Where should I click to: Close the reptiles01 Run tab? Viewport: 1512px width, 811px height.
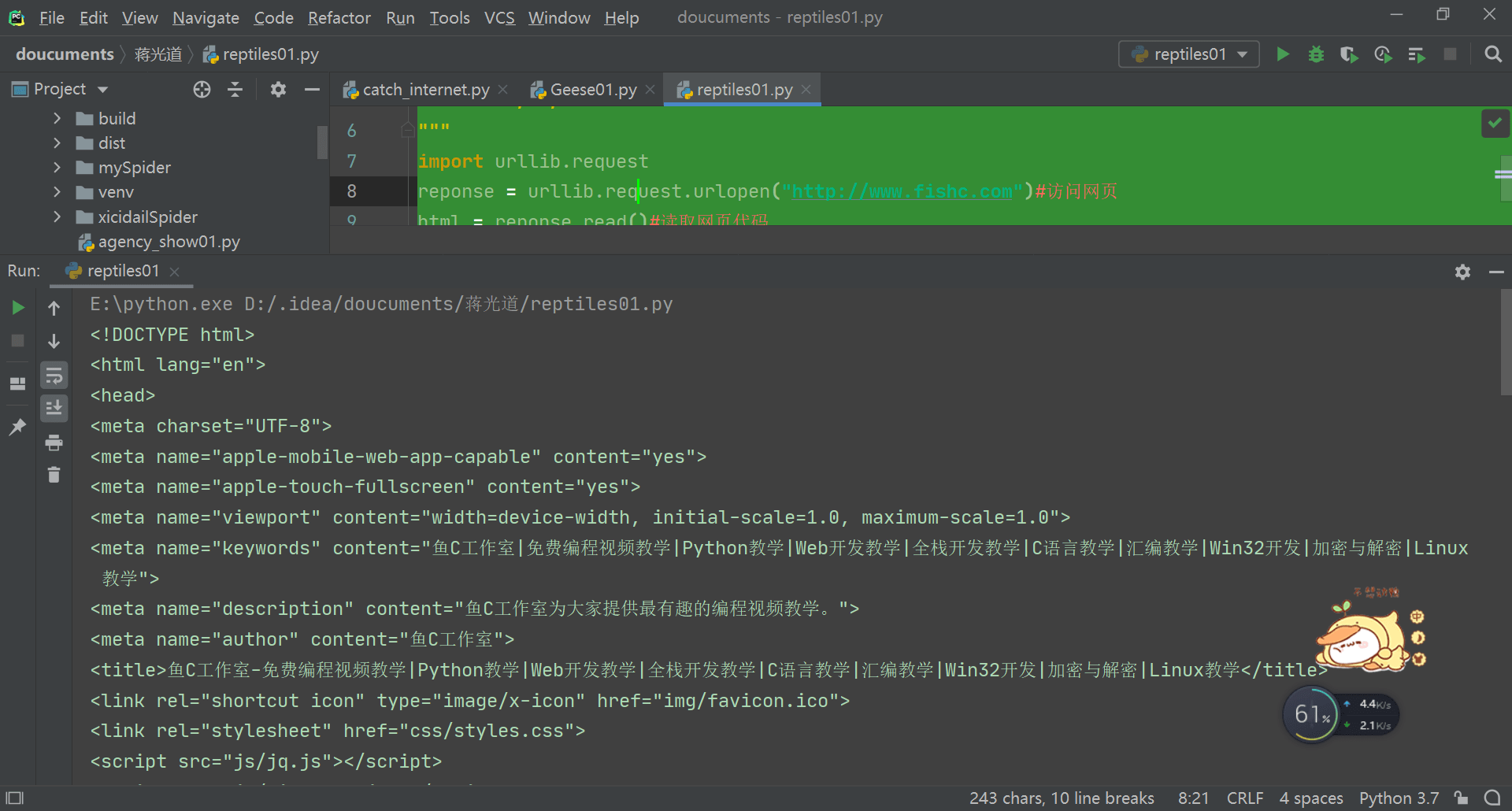pos(175,272)
